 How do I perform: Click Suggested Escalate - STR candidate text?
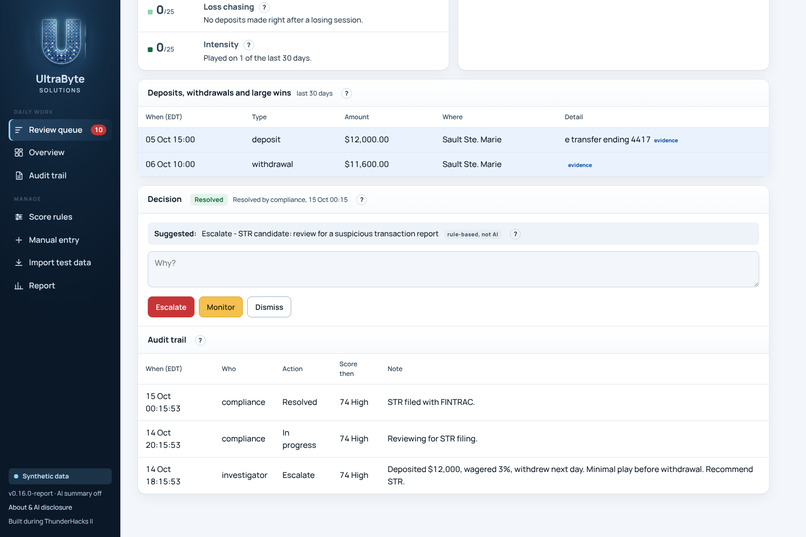point(296,234)
